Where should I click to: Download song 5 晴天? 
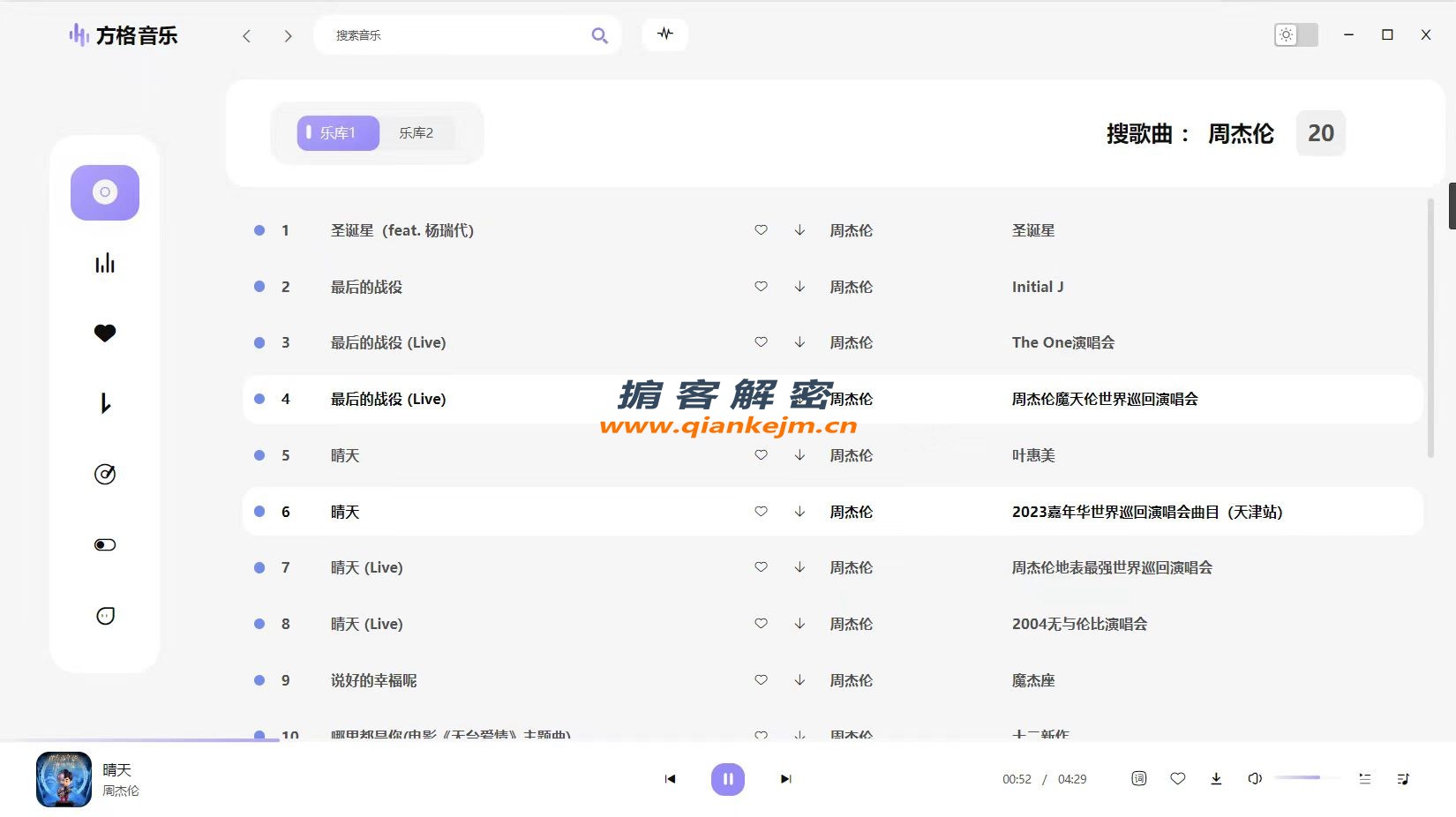[x=799, y=455]
